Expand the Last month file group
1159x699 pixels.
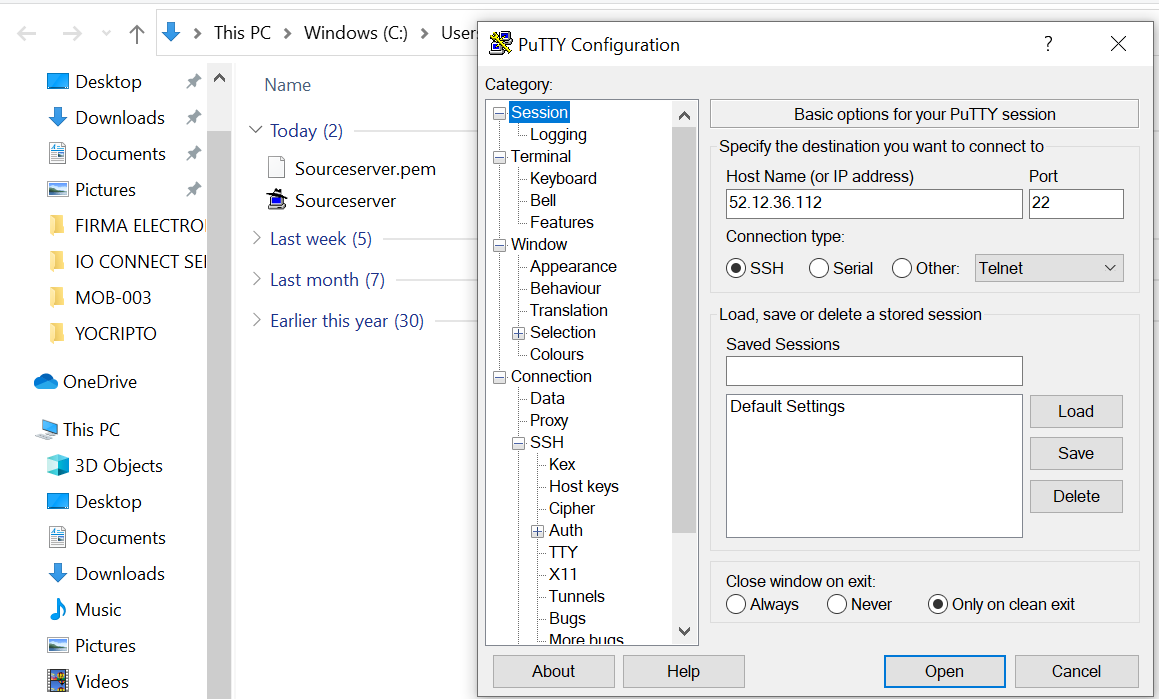coord(256,279)
